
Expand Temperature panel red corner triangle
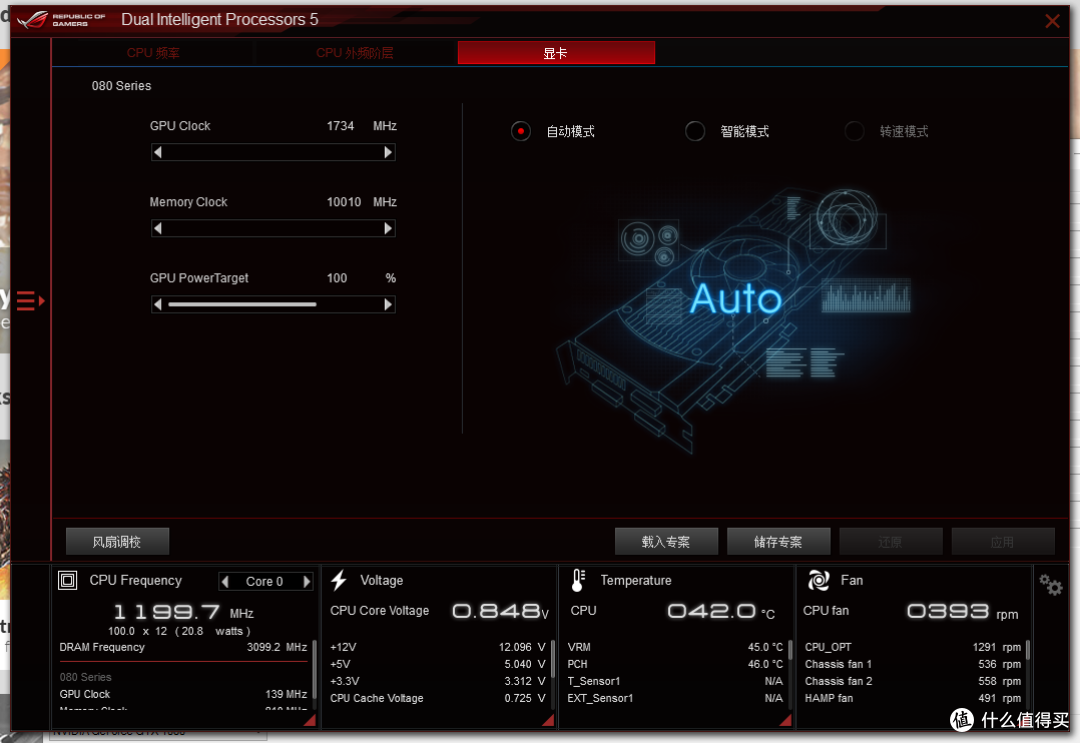[x=786, y=720]
